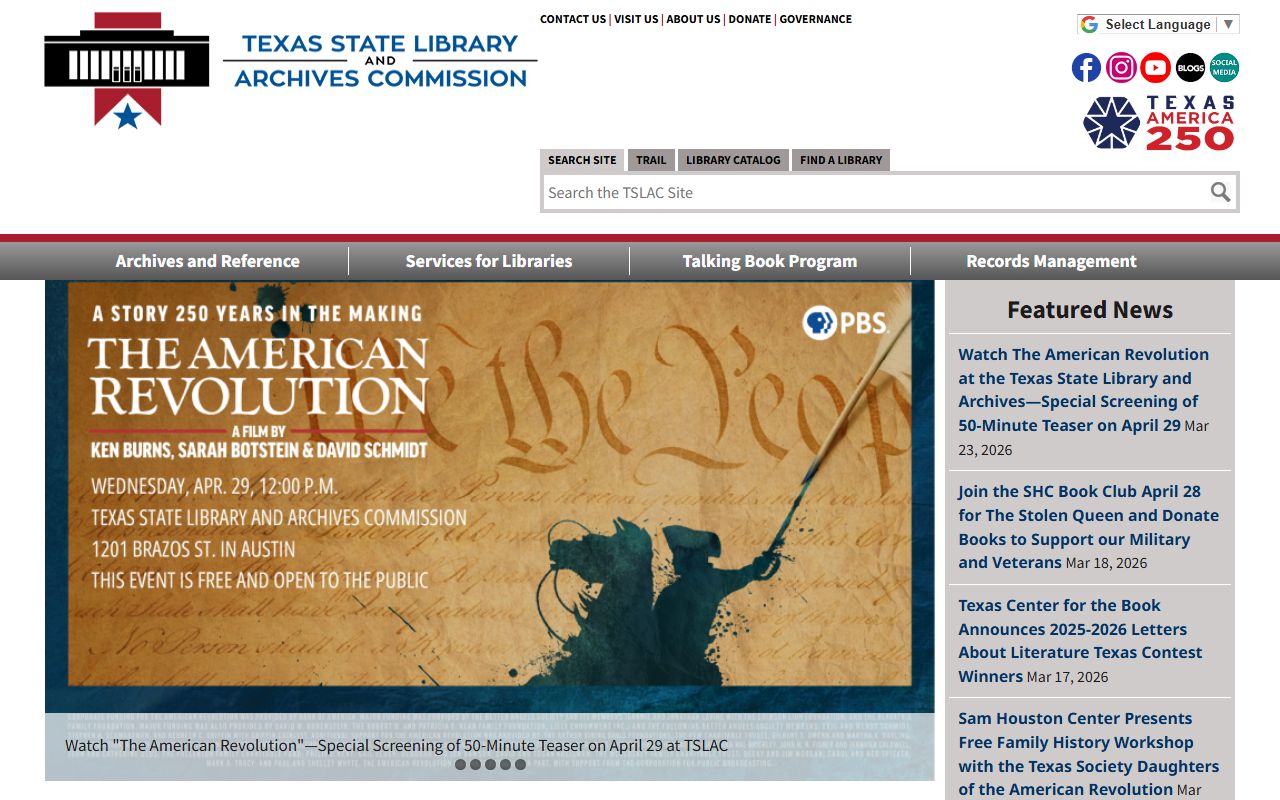Switch to the TRAIL search tab

(651, 160)
